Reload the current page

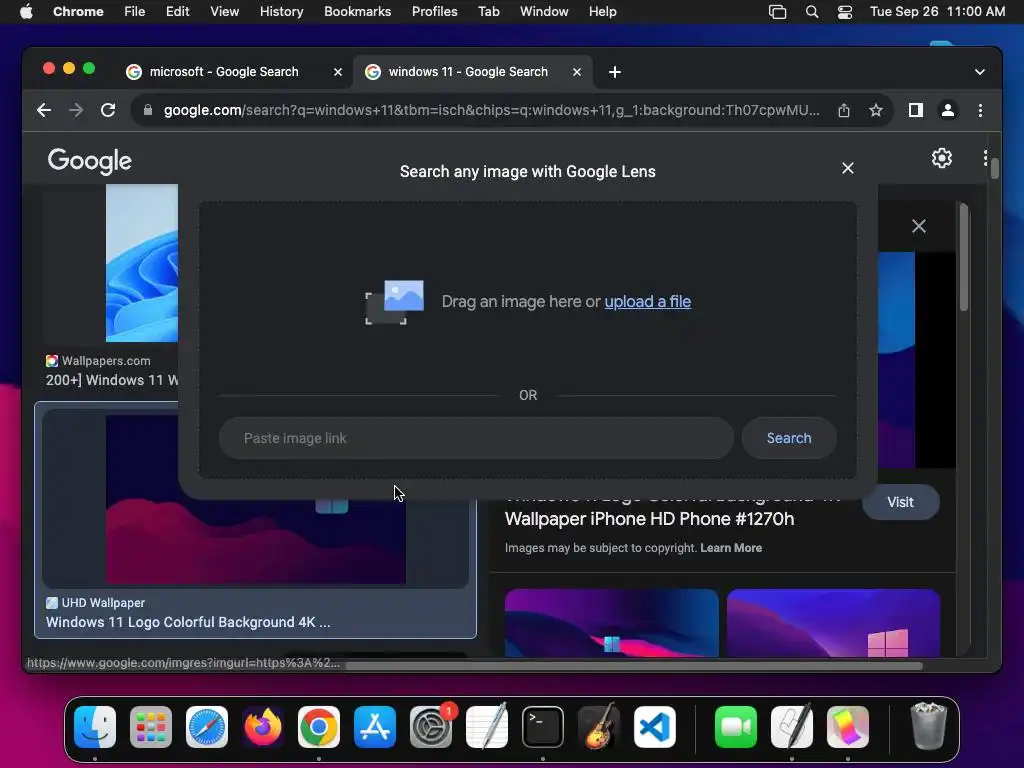(108, 110)
